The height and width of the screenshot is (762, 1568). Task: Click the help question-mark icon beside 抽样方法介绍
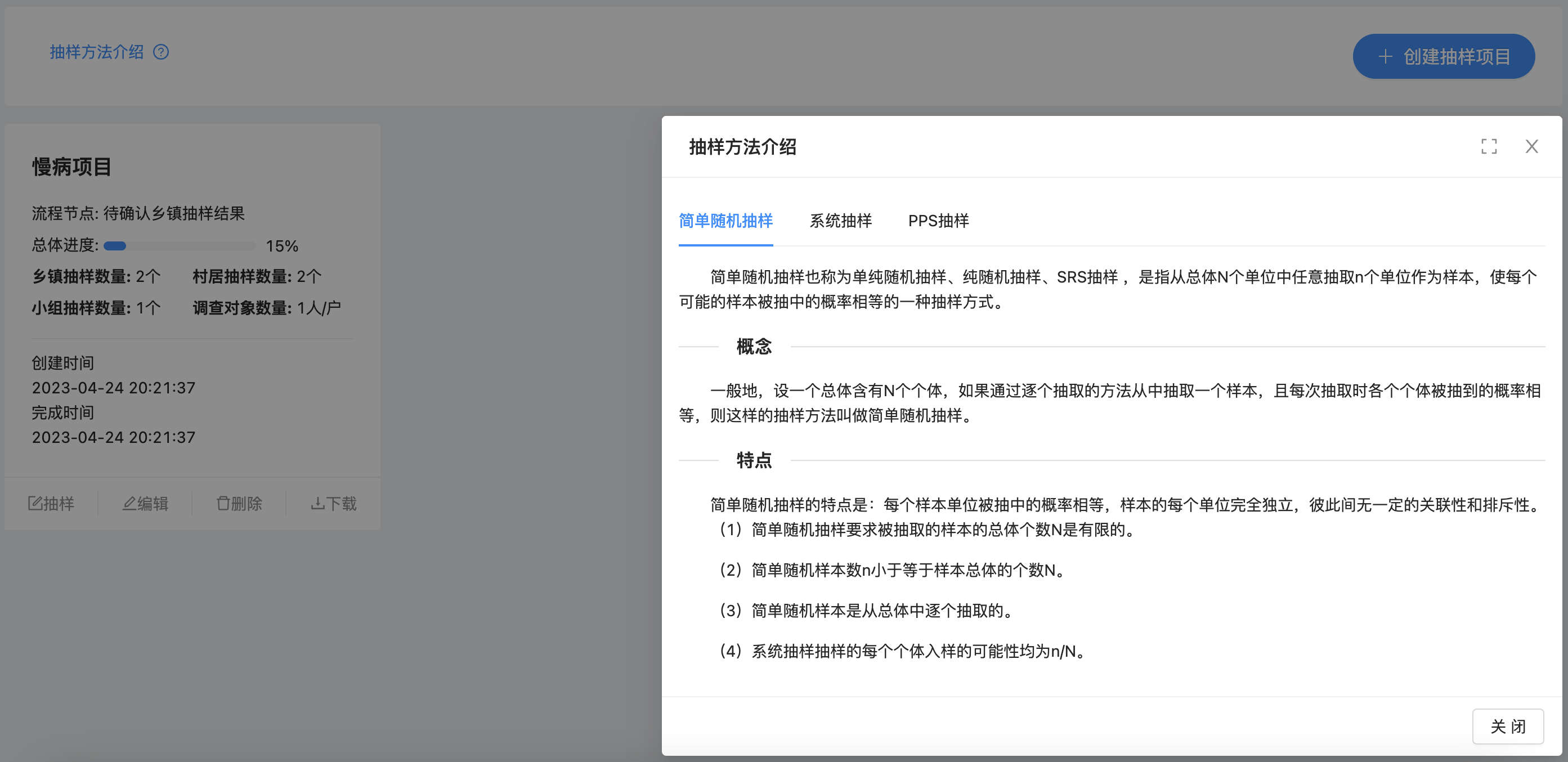pyautogui.click(x=161, y=52)
